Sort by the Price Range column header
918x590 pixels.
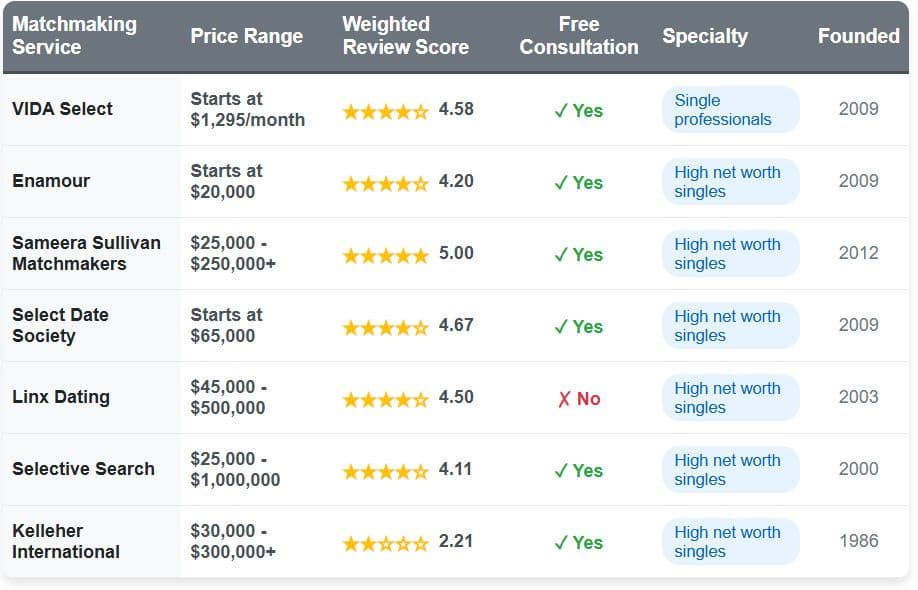[246, 36]
